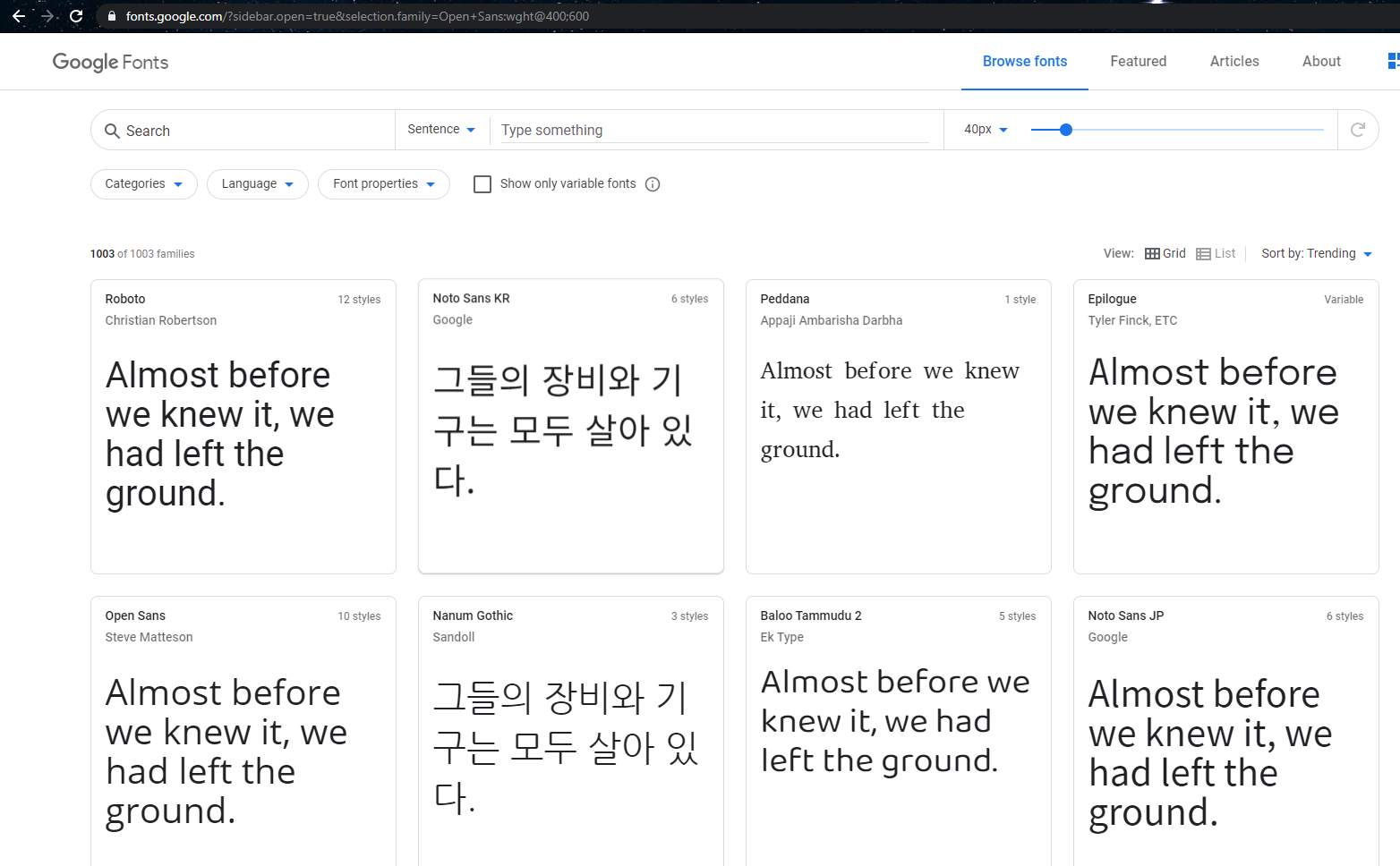Click the Tyler Finck, ETC designer name

tap(1132, 320)
